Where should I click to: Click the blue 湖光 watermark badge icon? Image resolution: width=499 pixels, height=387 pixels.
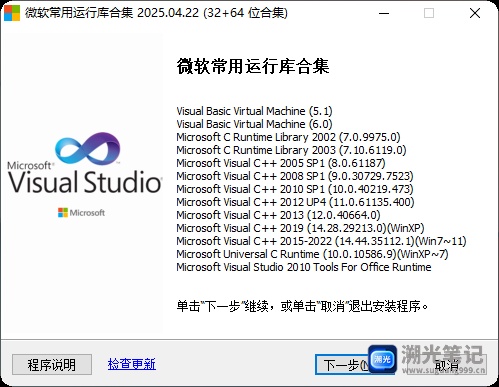[382, 359]
